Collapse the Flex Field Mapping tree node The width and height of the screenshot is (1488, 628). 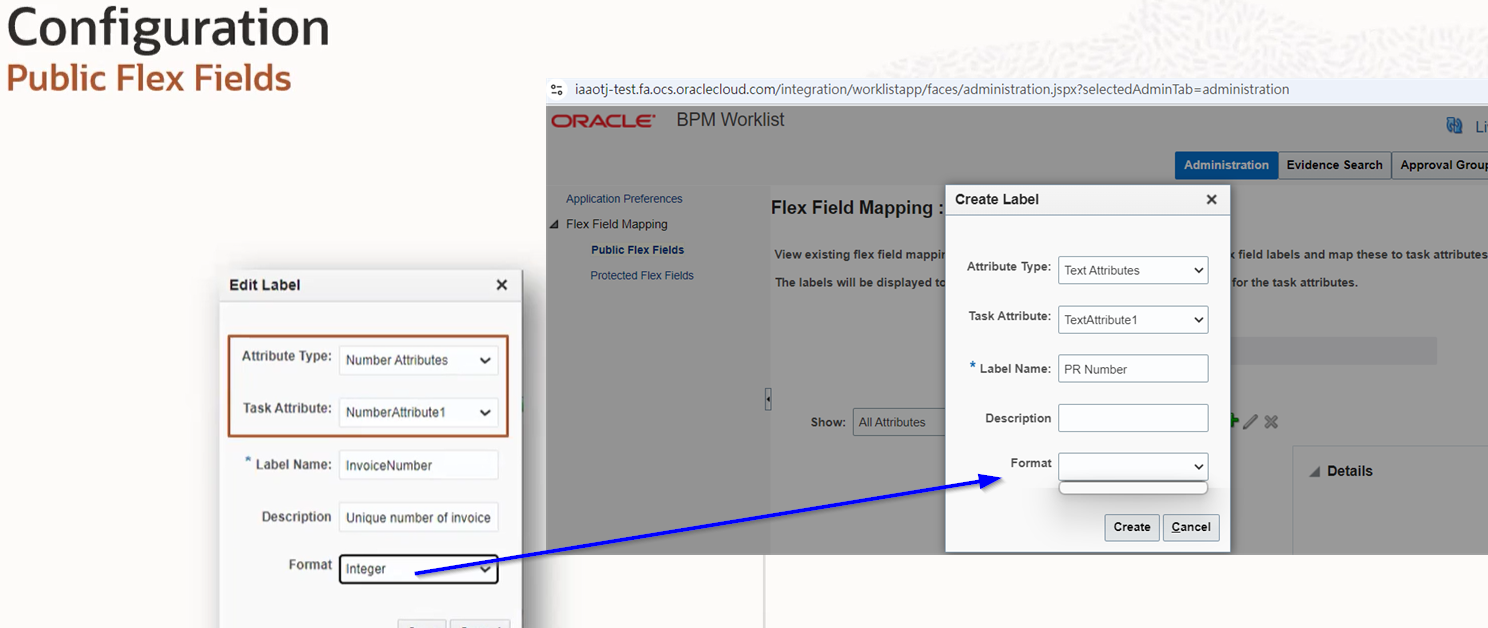tap(555, 223)
